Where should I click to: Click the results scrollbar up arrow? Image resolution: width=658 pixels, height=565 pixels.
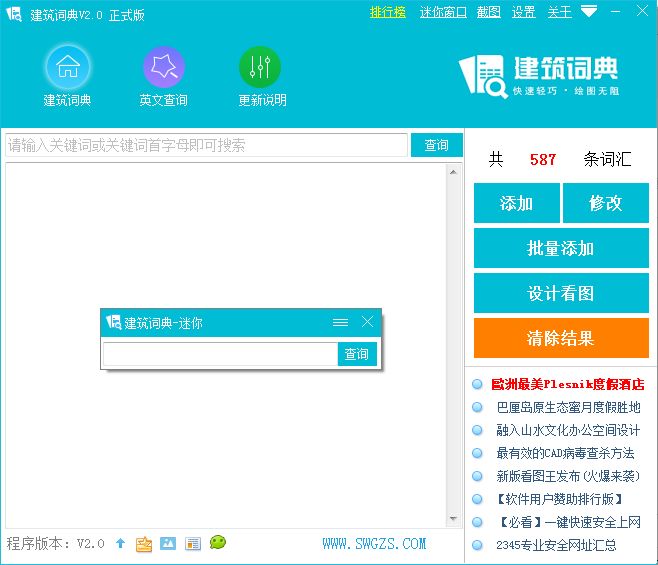[x=453, y=172]
